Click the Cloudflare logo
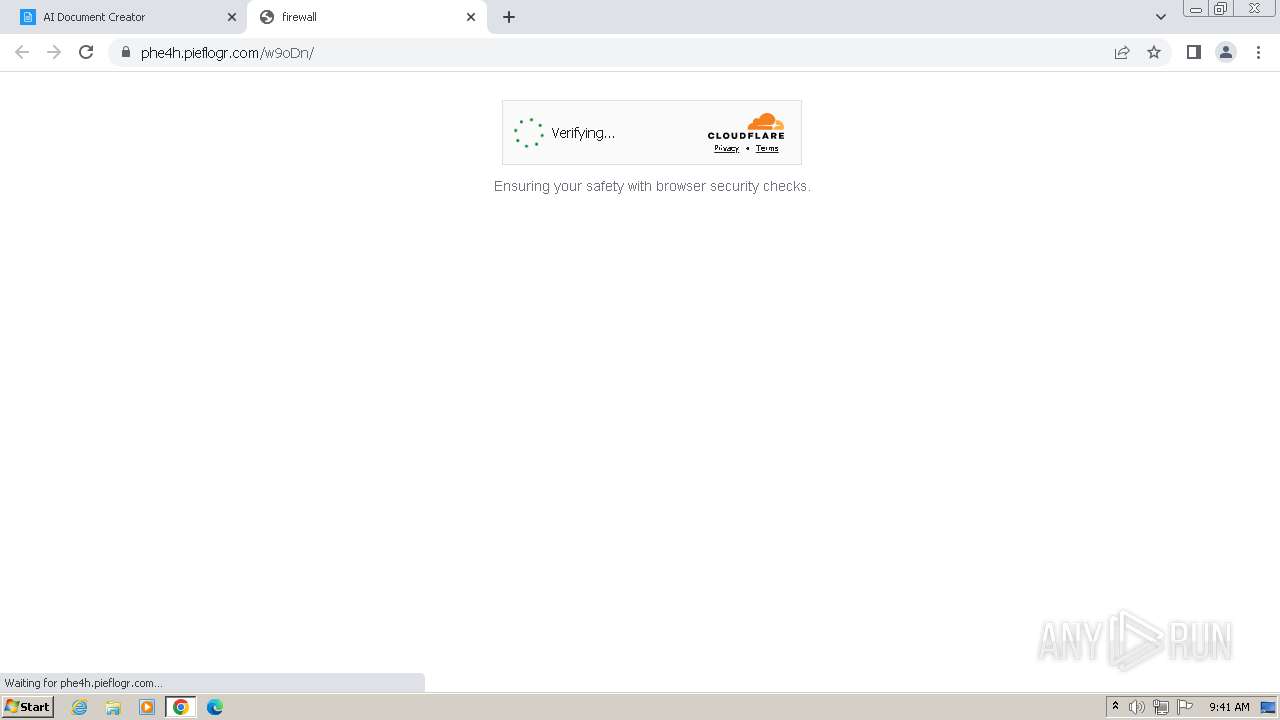Image resolution: width=1280 pixels, height=720 pixels. click(746, 126)
